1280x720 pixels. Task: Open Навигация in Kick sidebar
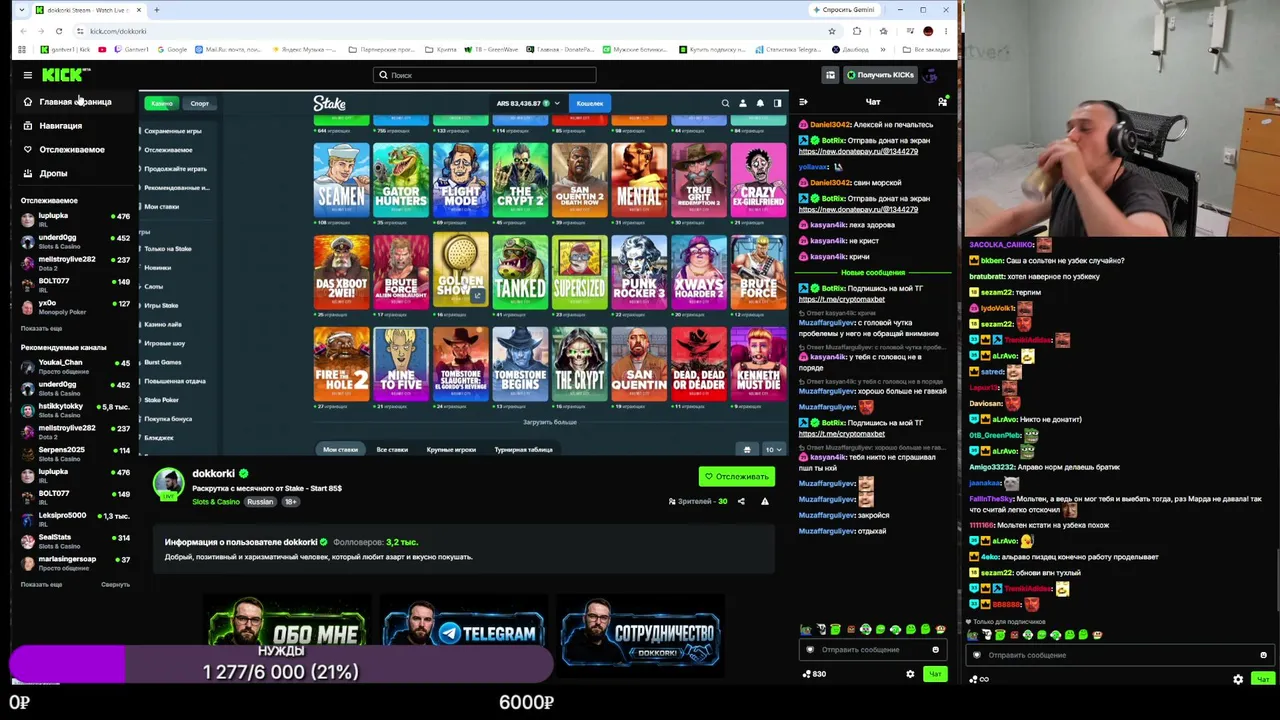(x=60, y=126)
